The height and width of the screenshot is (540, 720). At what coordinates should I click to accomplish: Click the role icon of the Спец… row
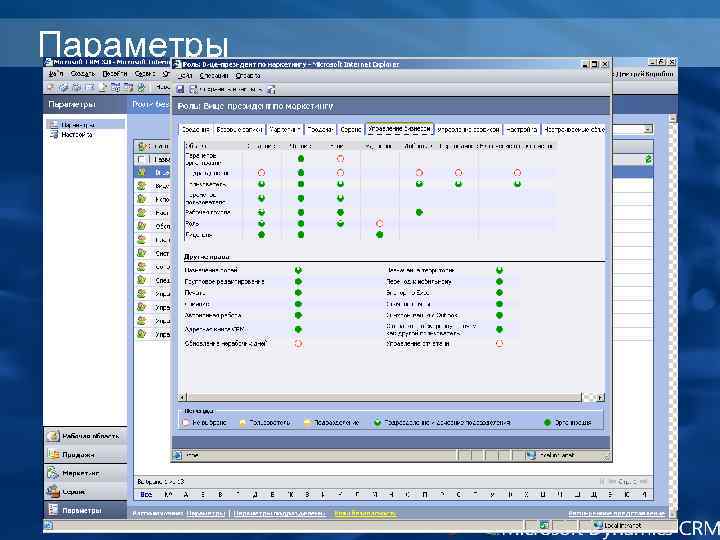click(142, 280)
